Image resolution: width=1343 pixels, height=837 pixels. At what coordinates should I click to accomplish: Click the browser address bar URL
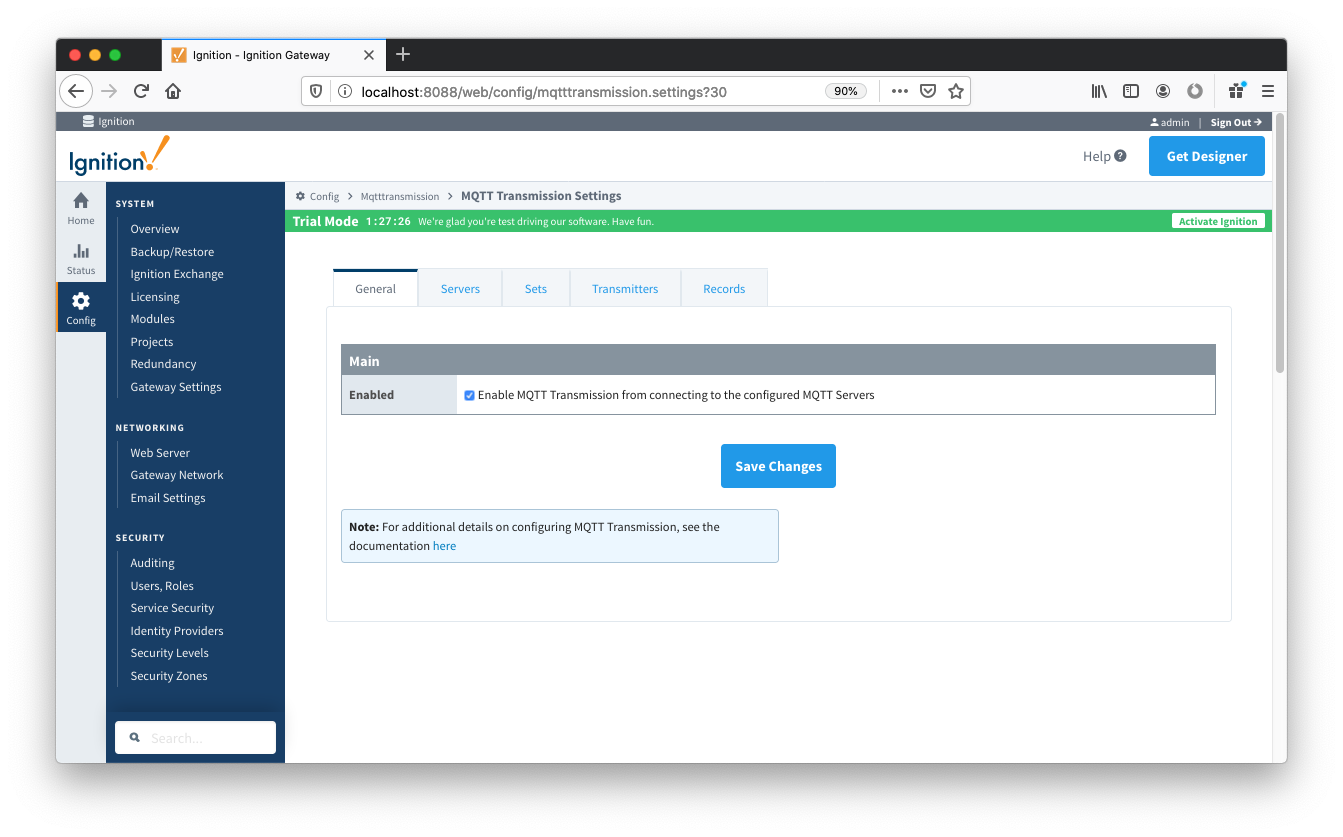pyautogui.click(x=544, y=91)
